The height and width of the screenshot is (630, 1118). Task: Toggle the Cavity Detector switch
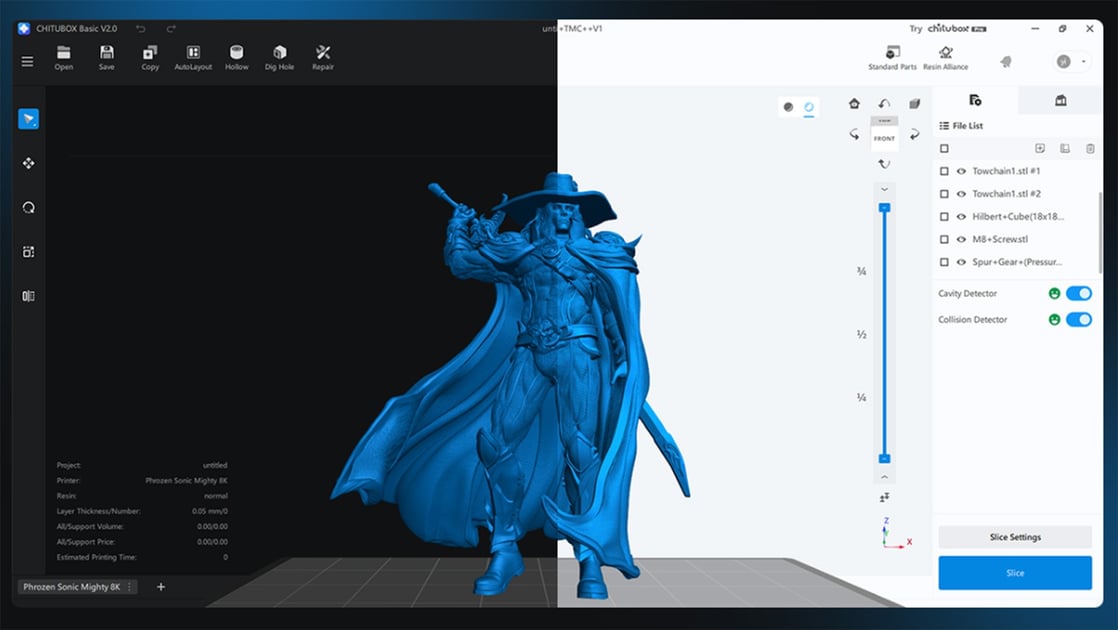1078,293
